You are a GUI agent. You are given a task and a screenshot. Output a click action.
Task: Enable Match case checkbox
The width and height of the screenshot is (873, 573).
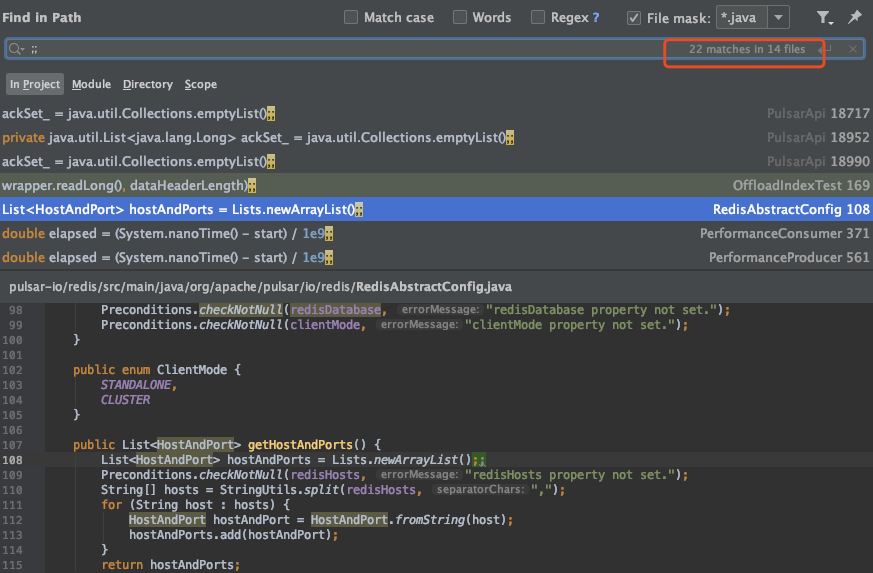pos(351,17)
